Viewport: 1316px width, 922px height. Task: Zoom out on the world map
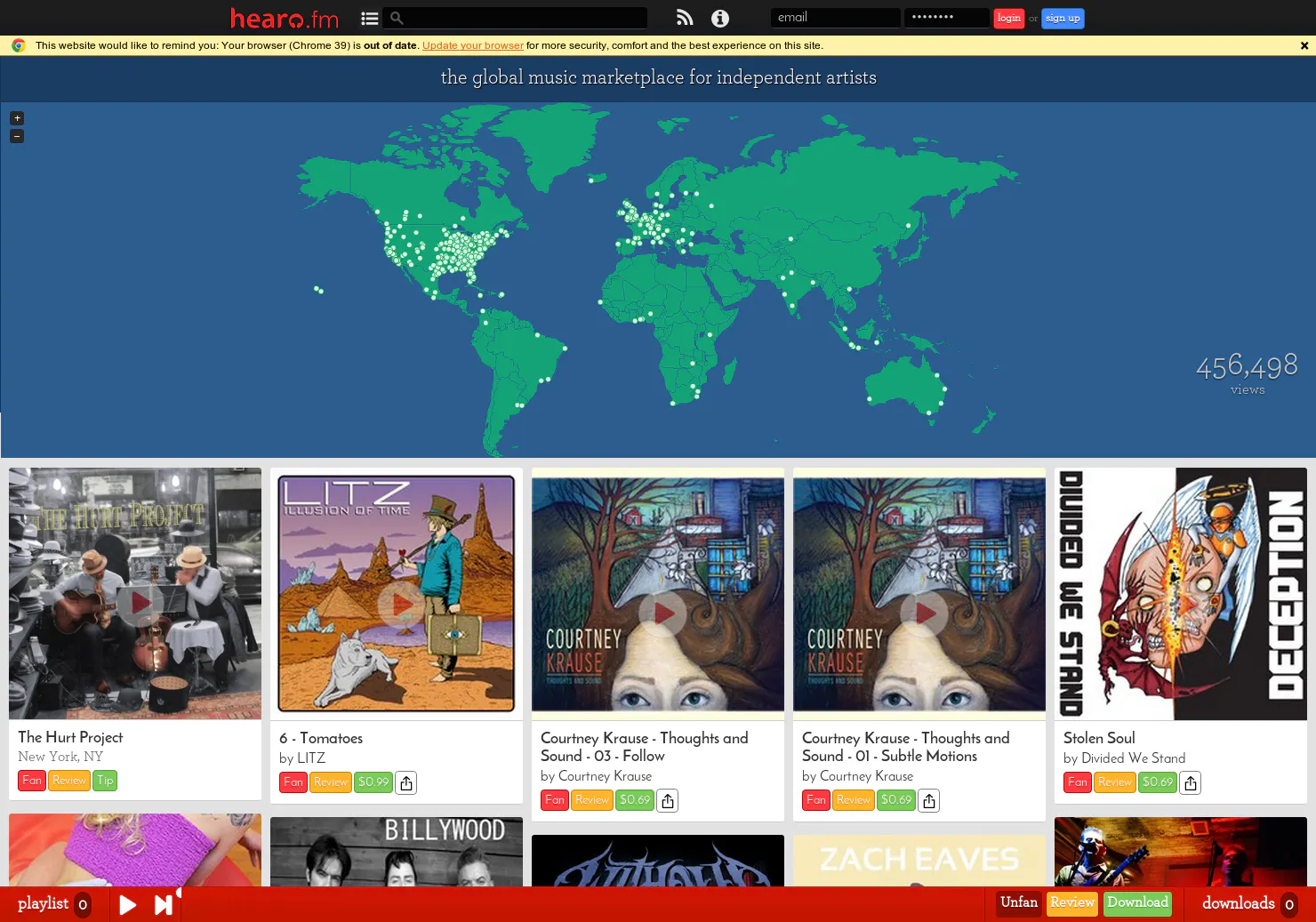click(x=17, y=136)
